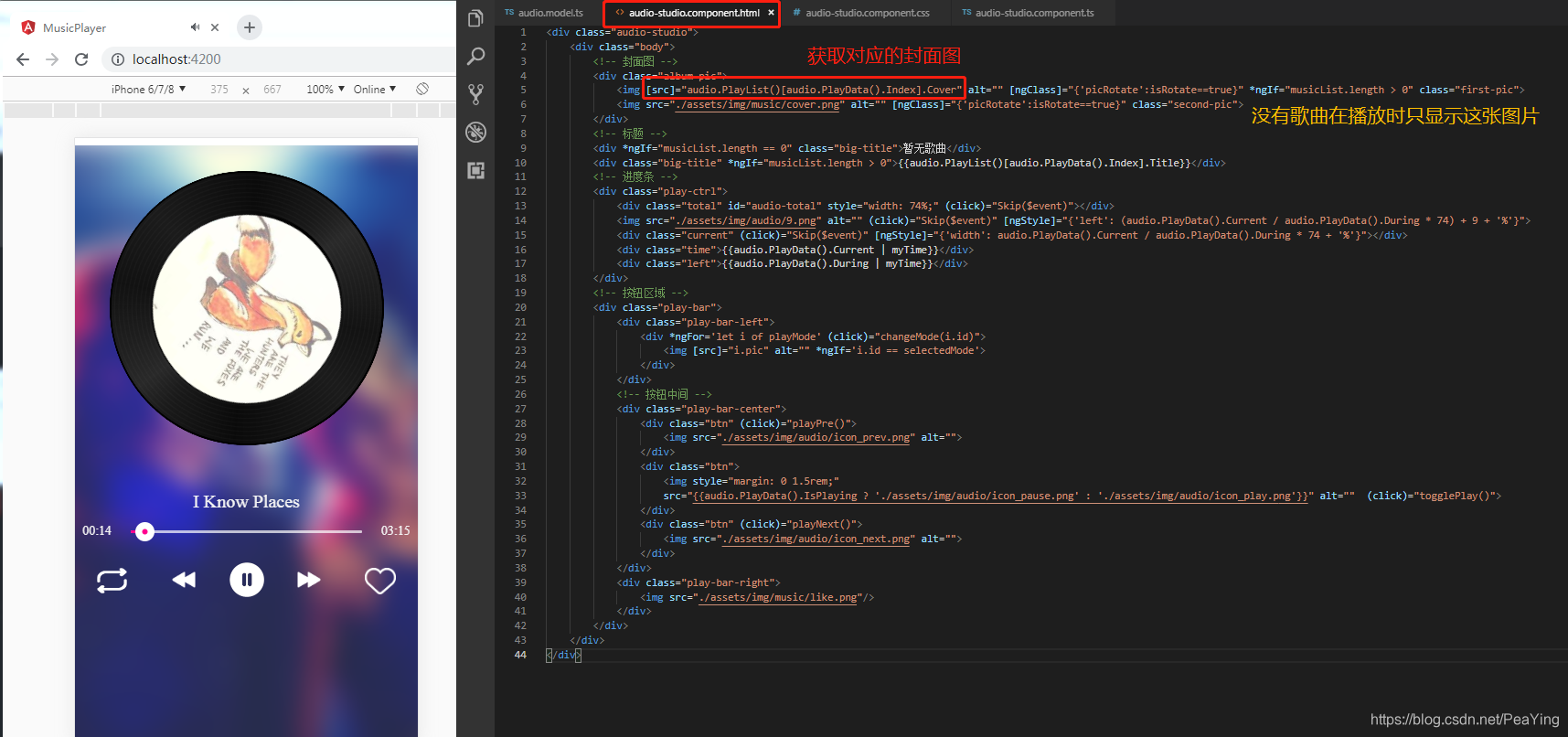Screen dimensions: 1568x737
Task: Open the Source Control icon in VS Code
Action: pyautogui.click(x=475, y=94)
